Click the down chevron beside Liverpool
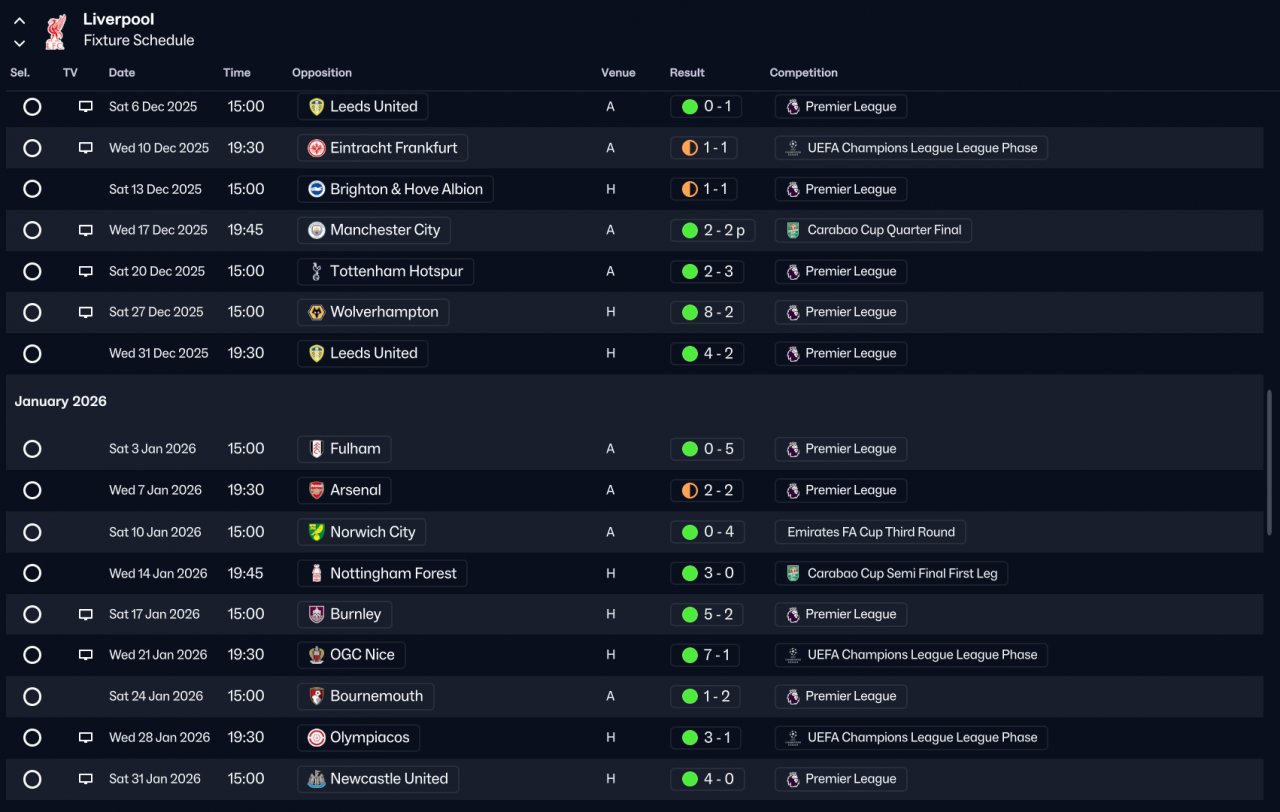 (x=19, y=43)
